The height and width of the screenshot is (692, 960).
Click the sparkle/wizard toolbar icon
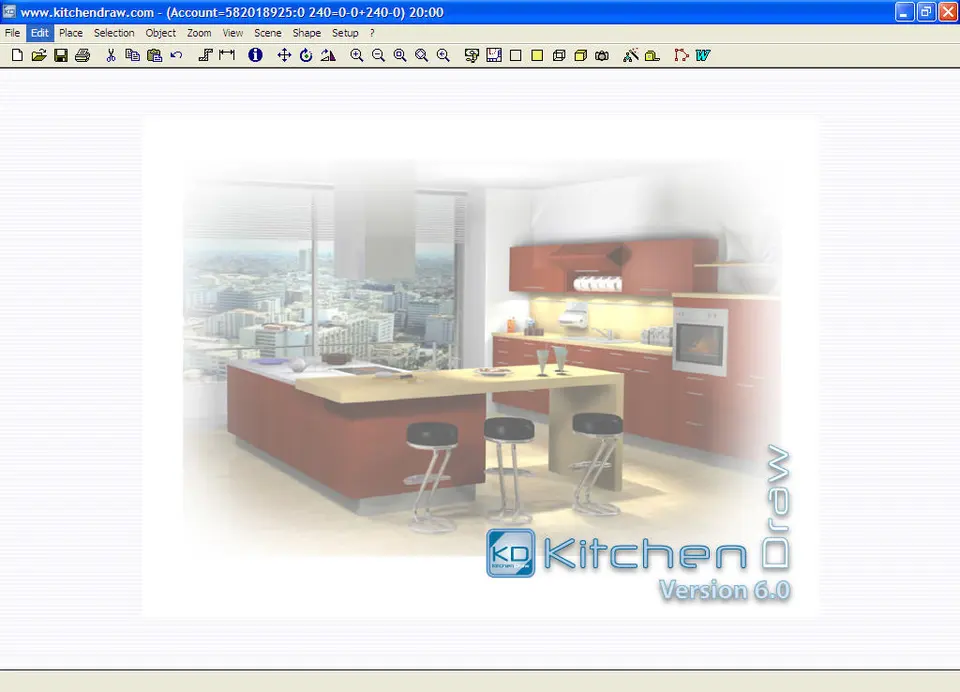pos(631,56)
